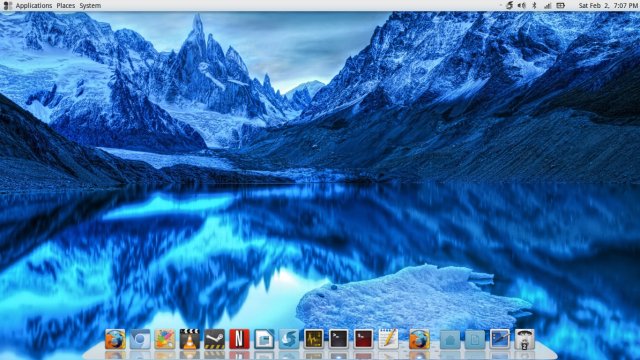Open the System menu
The image size is (640, 360).
(90, 6)
